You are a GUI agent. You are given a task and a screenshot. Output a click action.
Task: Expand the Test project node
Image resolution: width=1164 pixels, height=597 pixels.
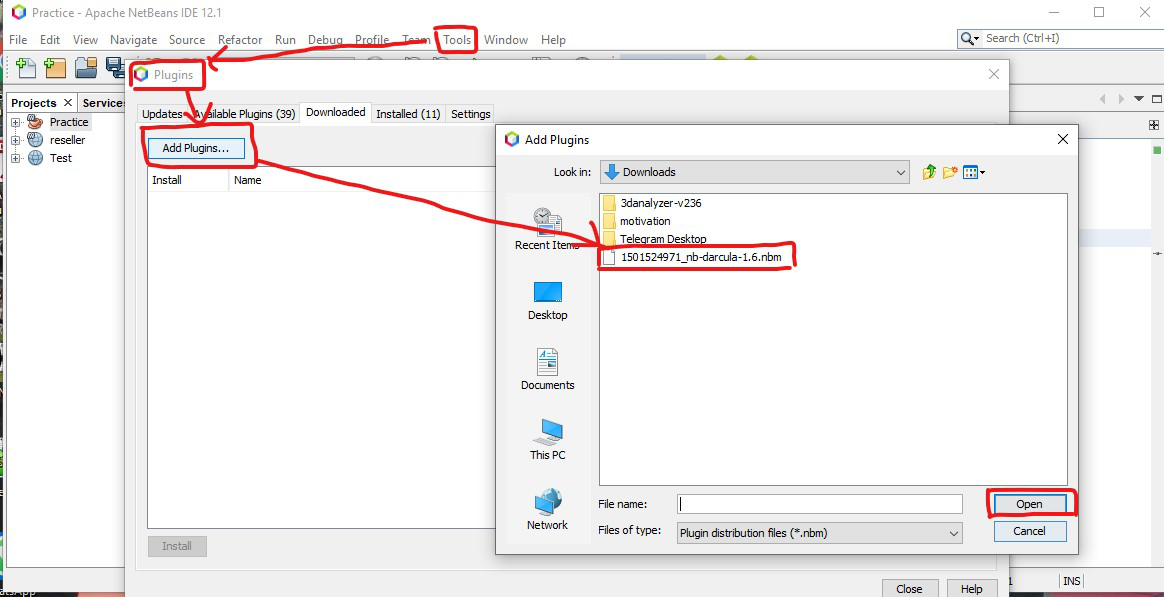coord(16,158)
